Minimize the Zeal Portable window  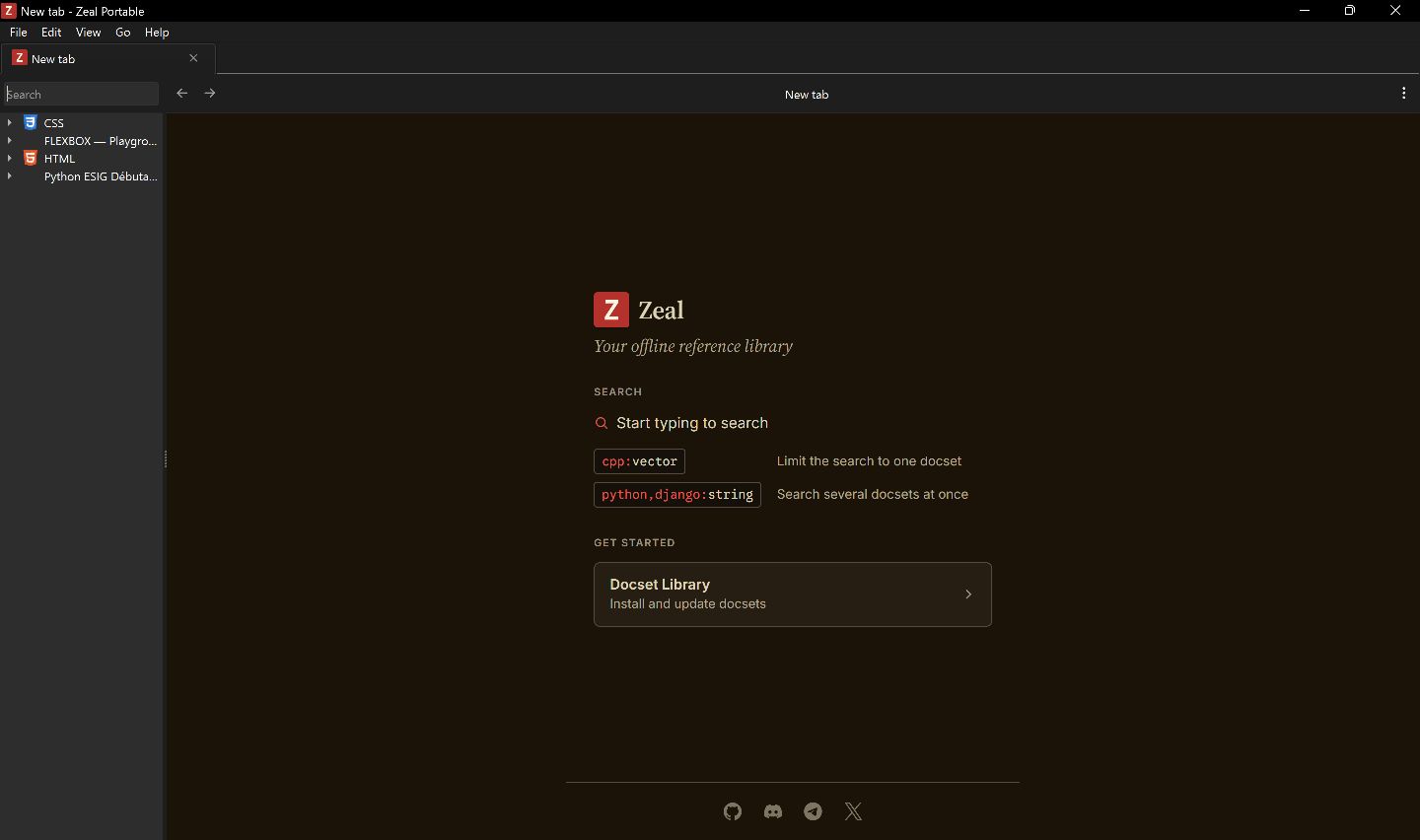1305,11
